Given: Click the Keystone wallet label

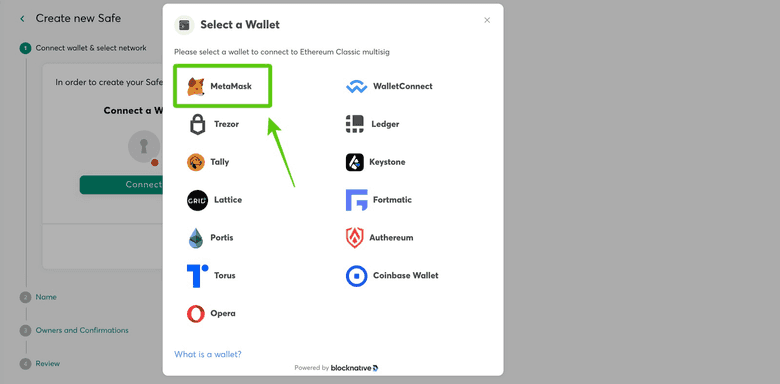Looking at the screenshot, I should 387,162.
